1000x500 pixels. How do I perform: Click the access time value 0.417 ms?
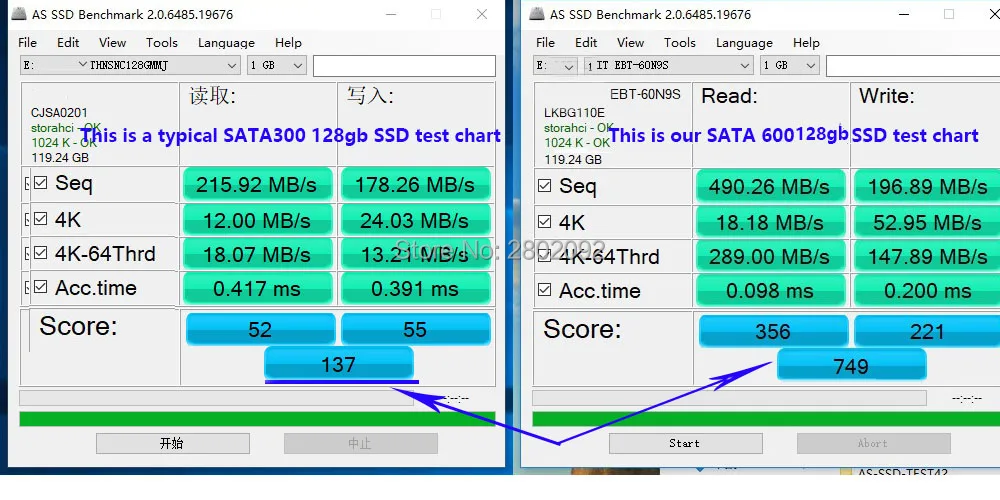click(x=257, y=288)
